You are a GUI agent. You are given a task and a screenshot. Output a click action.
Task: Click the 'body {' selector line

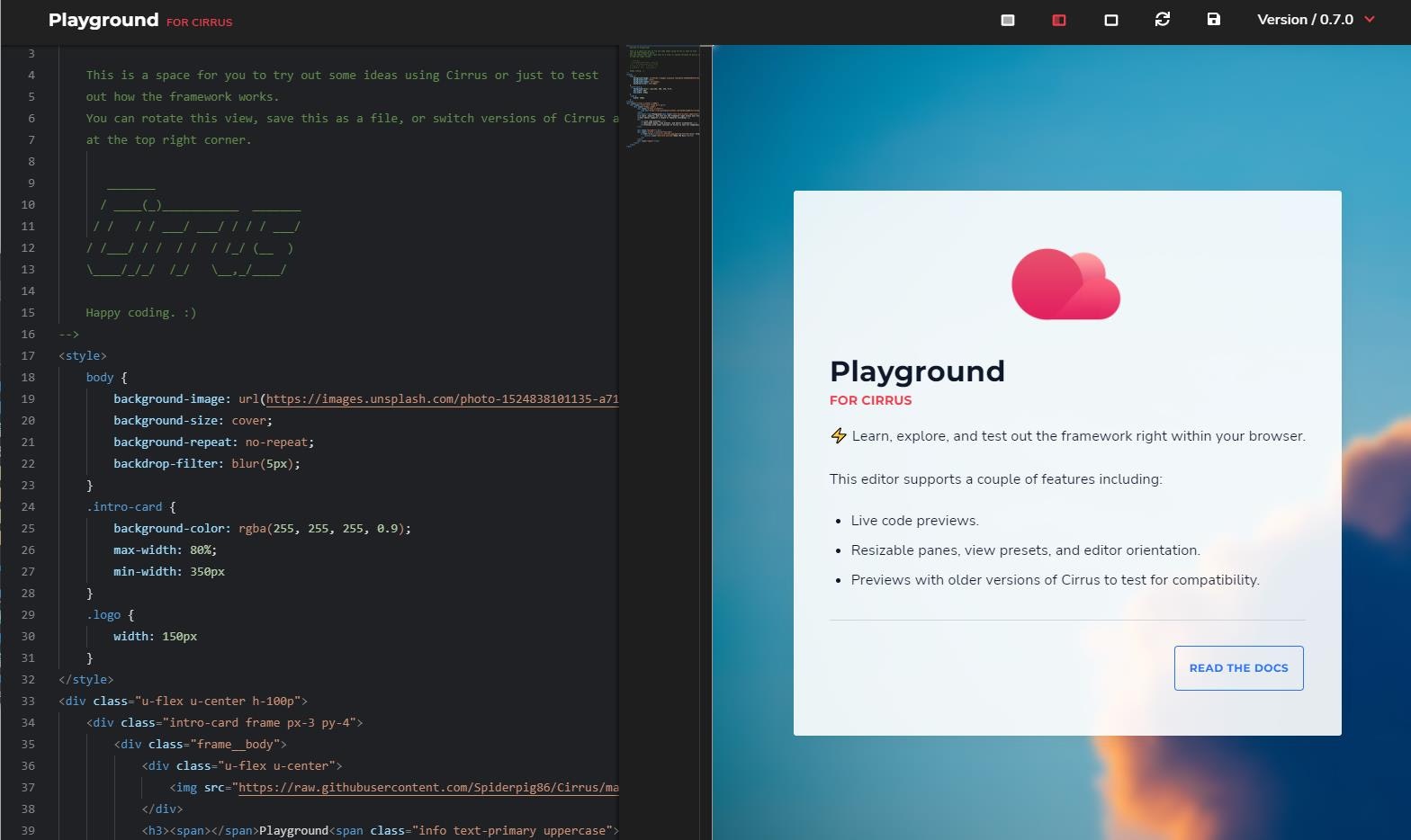(x=107, y=378)
